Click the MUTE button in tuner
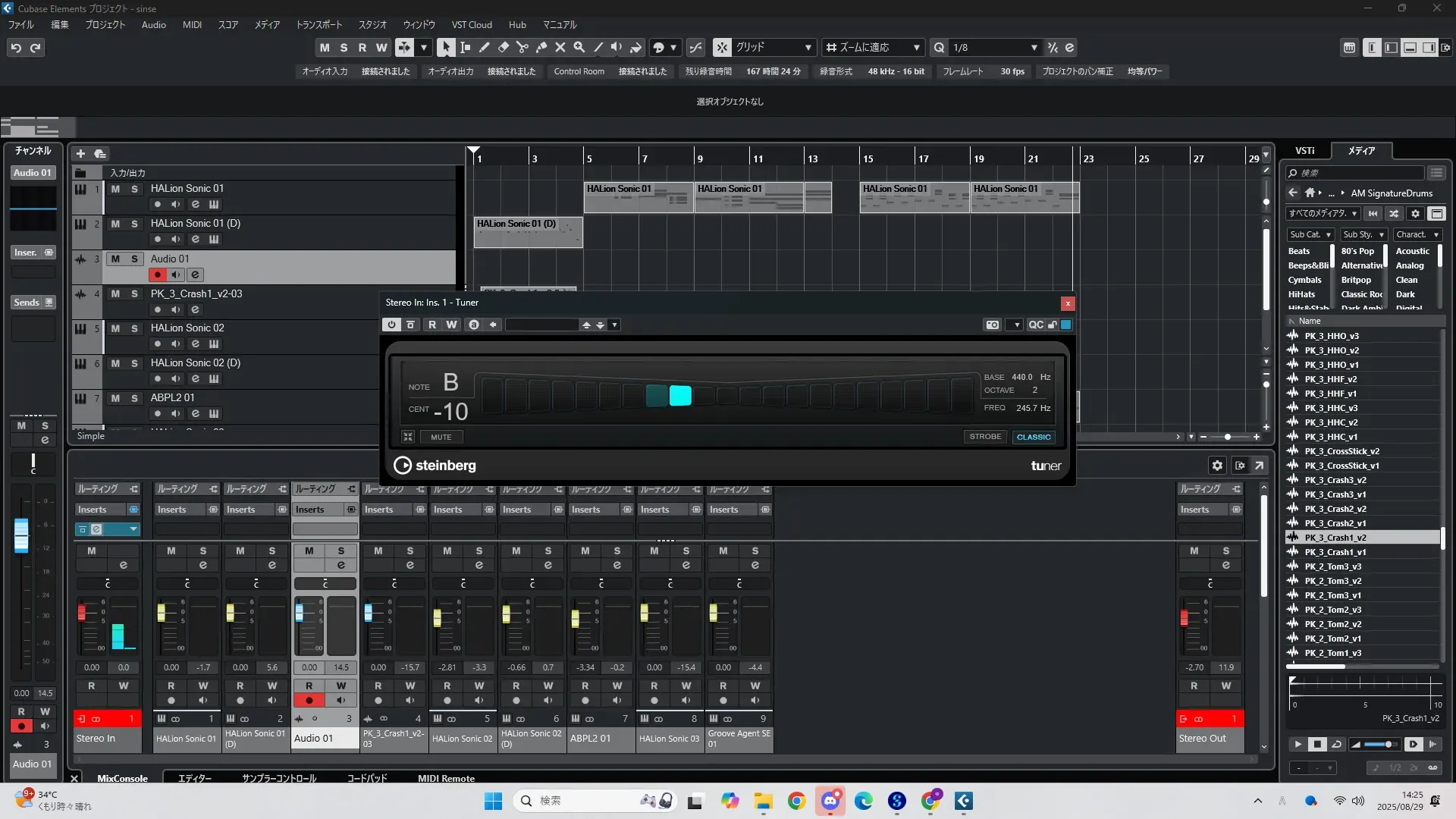This screenshot has width=1456, height=819. [x=441, y=438]
